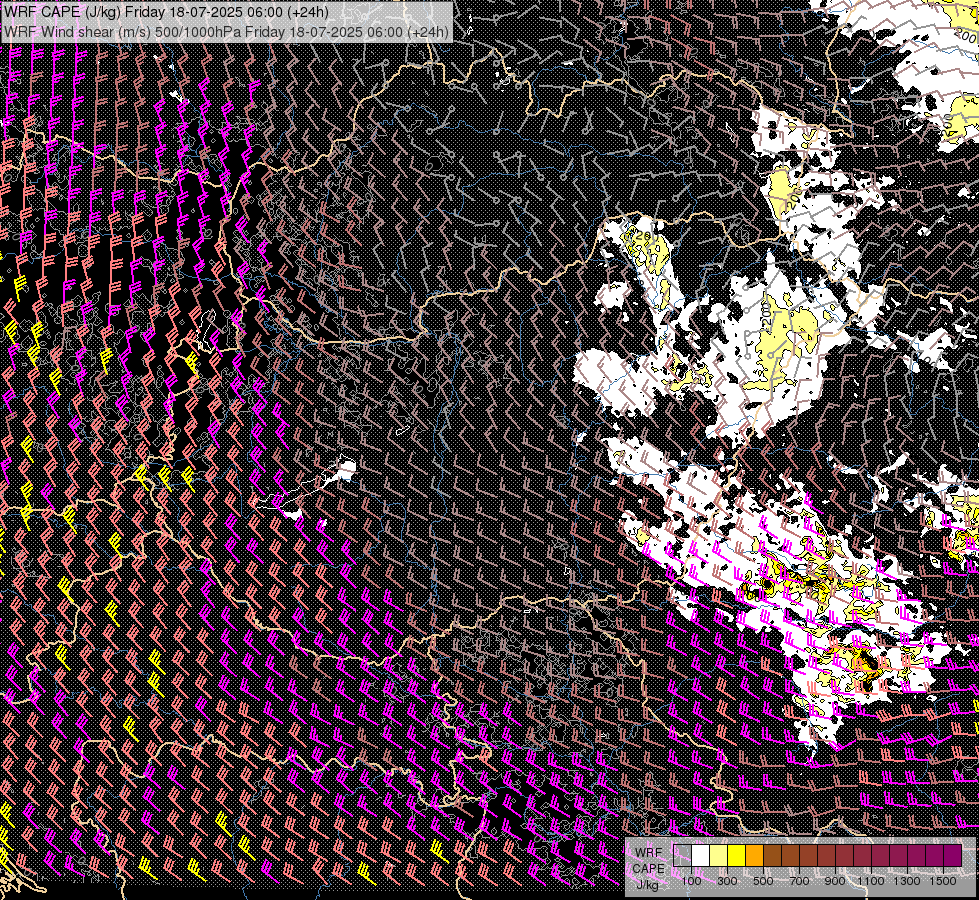Click the 100 legend scale label

click(691, 881)
